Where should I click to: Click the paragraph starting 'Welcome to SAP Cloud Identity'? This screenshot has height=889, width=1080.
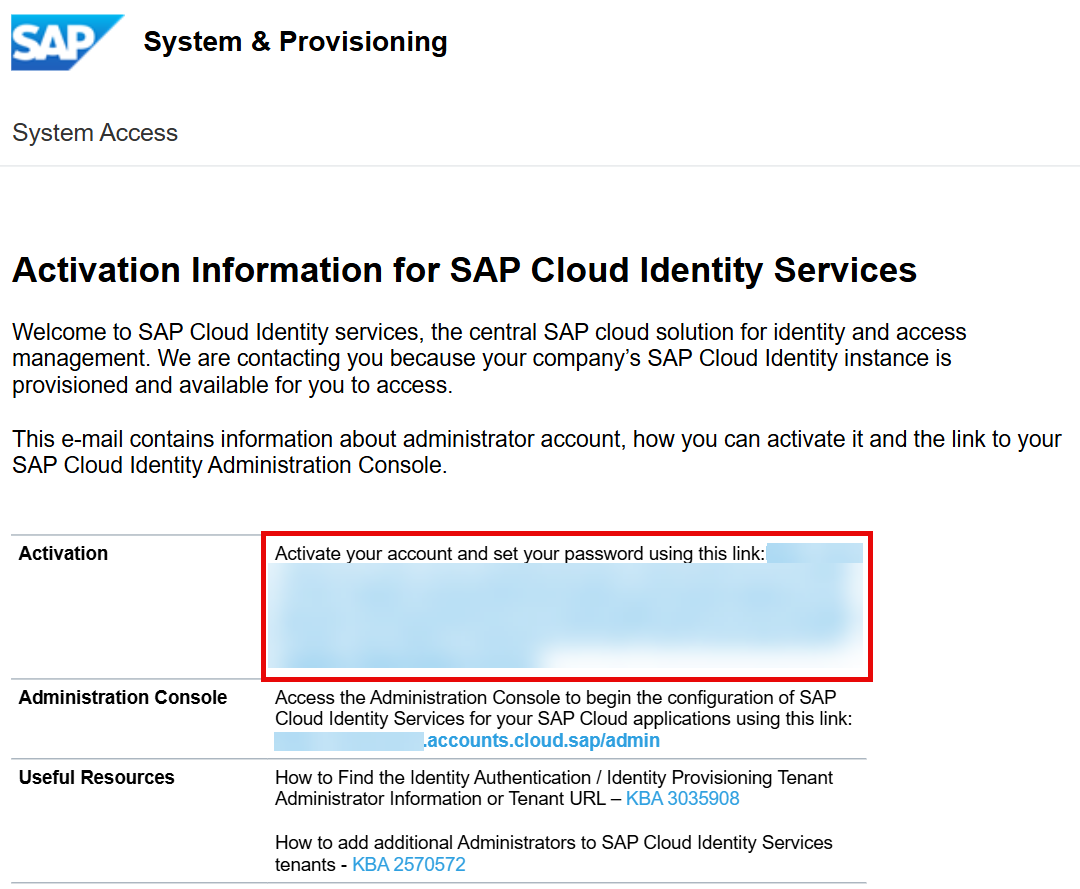click(489, 358)
